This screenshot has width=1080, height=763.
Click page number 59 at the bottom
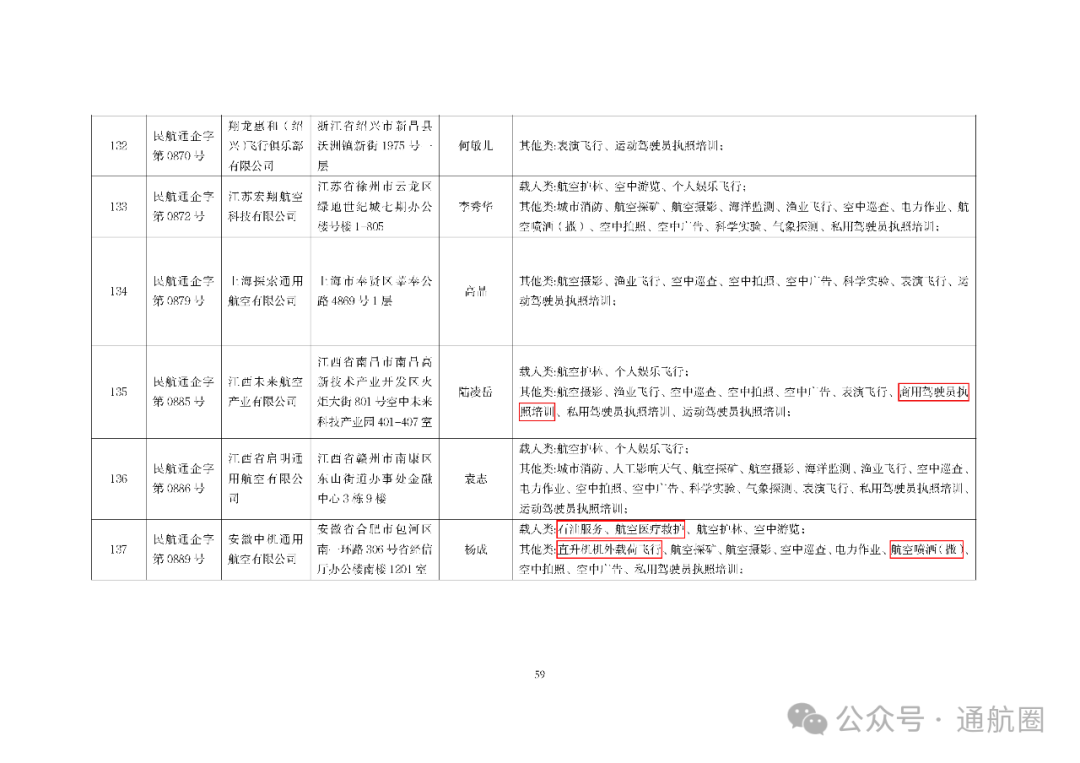[540, 674]
